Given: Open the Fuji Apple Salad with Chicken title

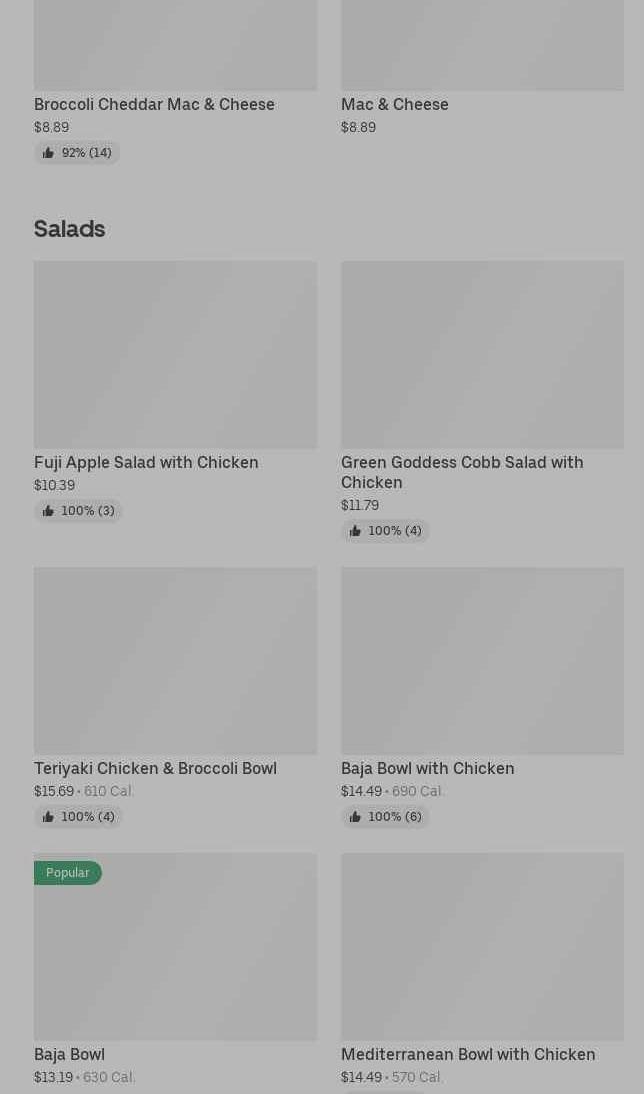Looking at the screenshot, I should [x=146, y=462].
